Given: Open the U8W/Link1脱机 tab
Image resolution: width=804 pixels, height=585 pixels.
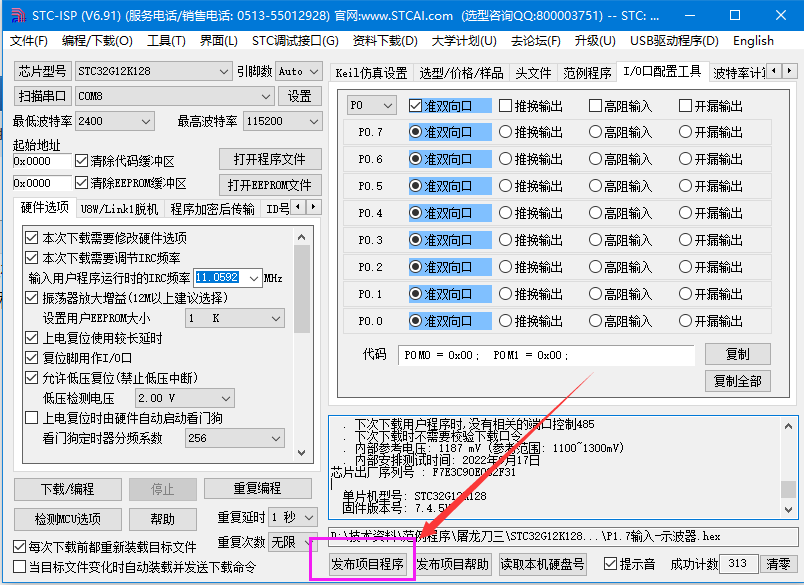Looking at the screenshot, I should [119, 209].
